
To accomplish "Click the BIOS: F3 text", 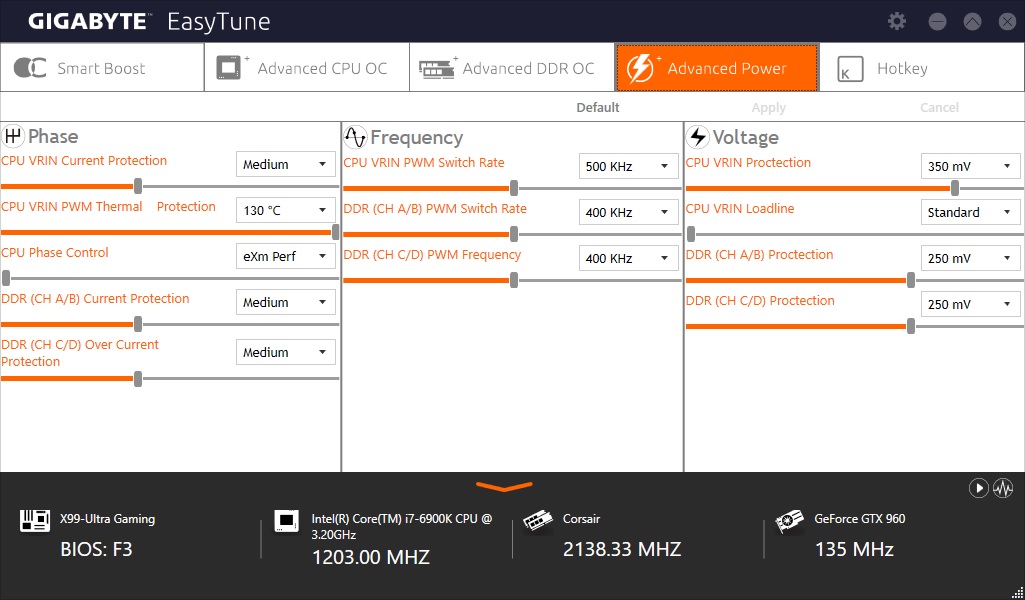I will (x=96, y=549).
